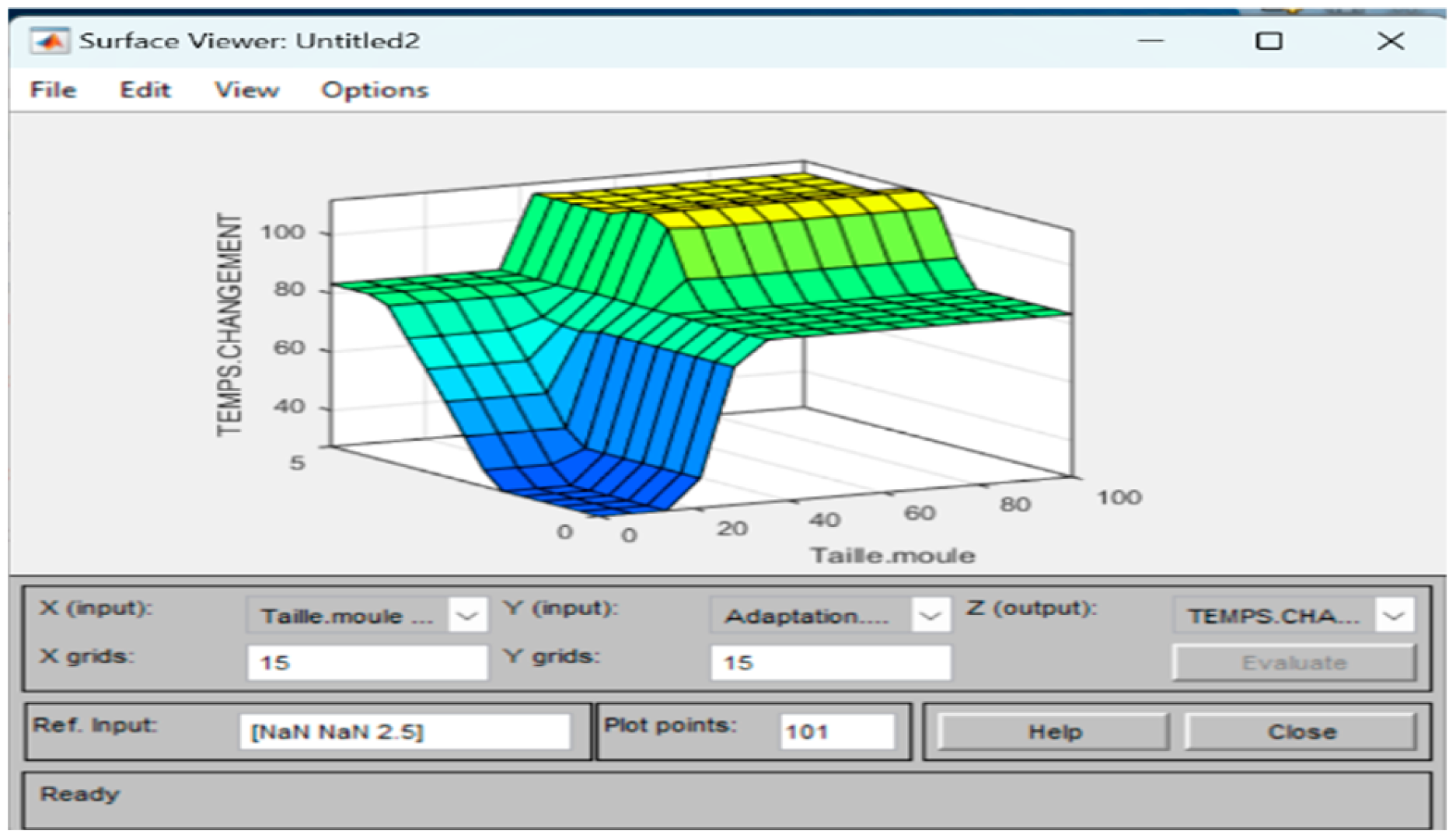Open the Edit menu
1456x838 pixels.
pyautogui.click(x=145, y=90)
